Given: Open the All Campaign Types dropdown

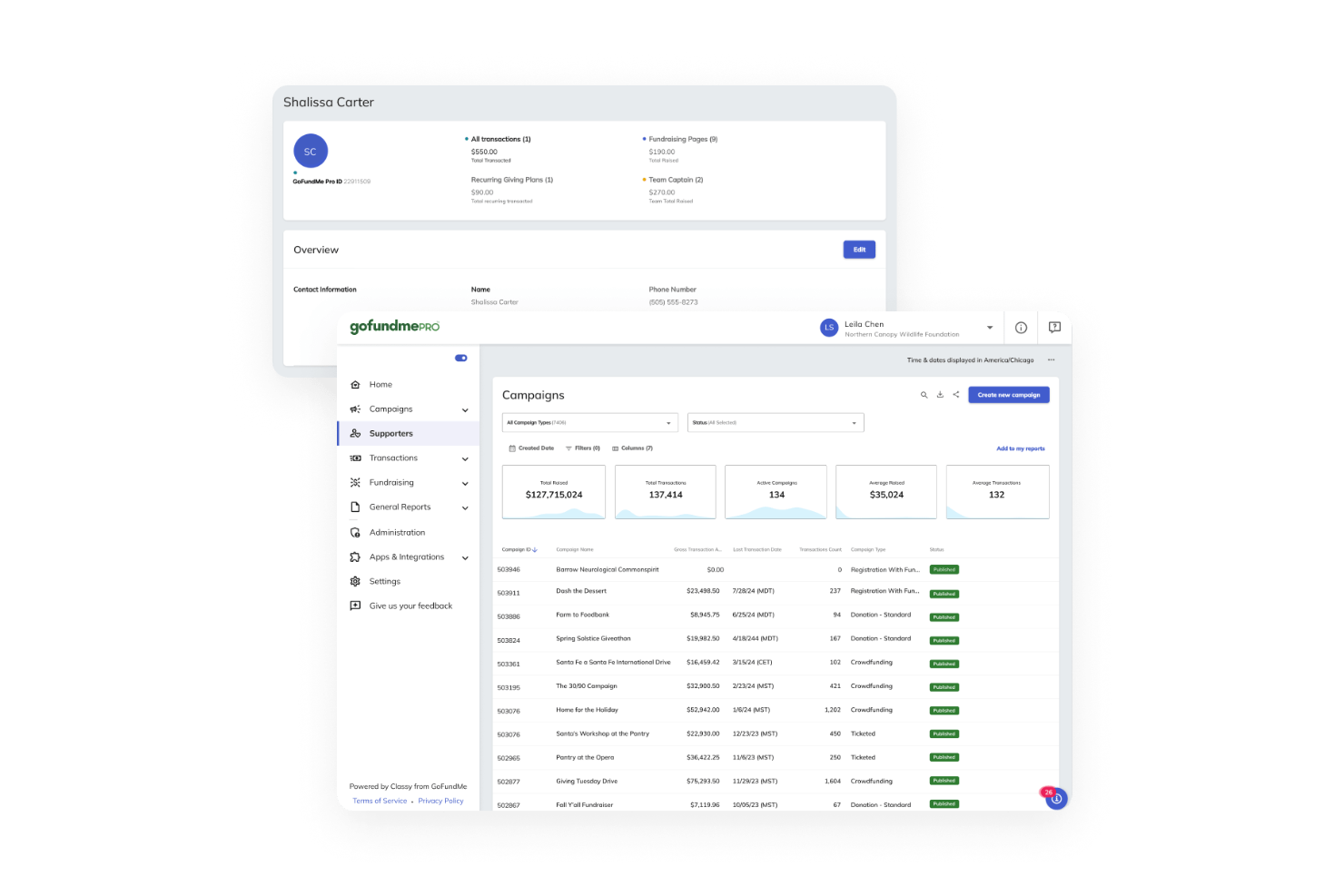Looking at the screenshot, I should (590, 423).
